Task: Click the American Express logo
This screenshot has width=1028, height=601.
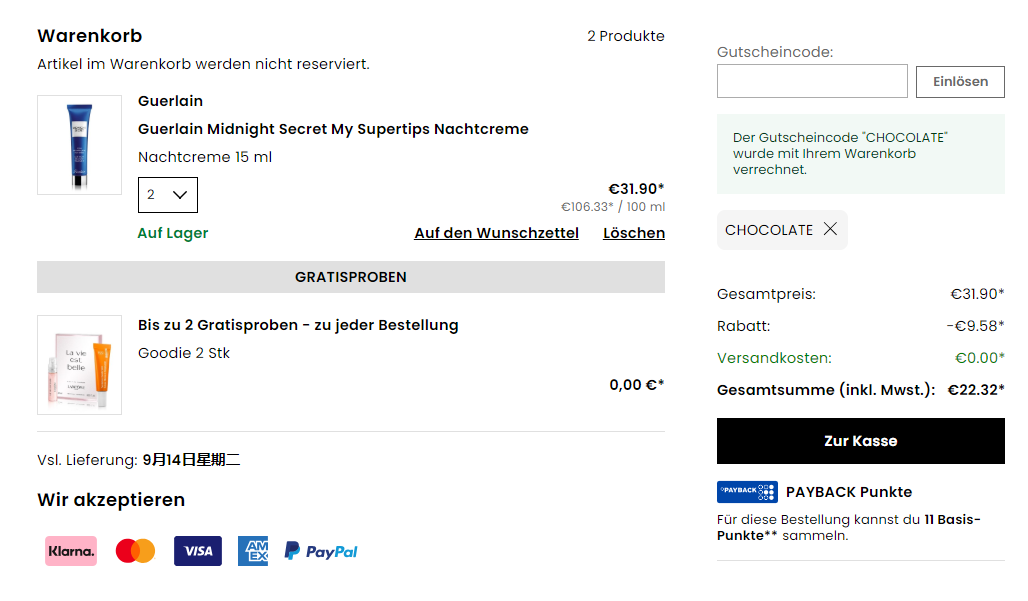Action: (x=253, y=551)
